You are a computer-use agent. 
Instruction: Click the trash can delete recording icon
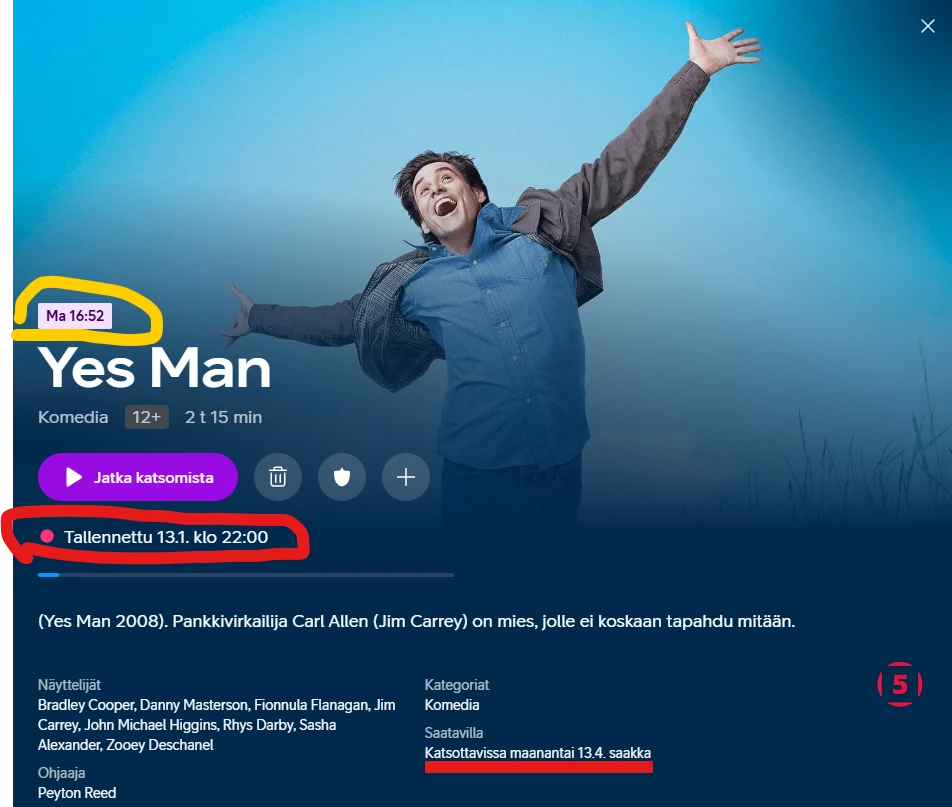(x=278, y=477)
